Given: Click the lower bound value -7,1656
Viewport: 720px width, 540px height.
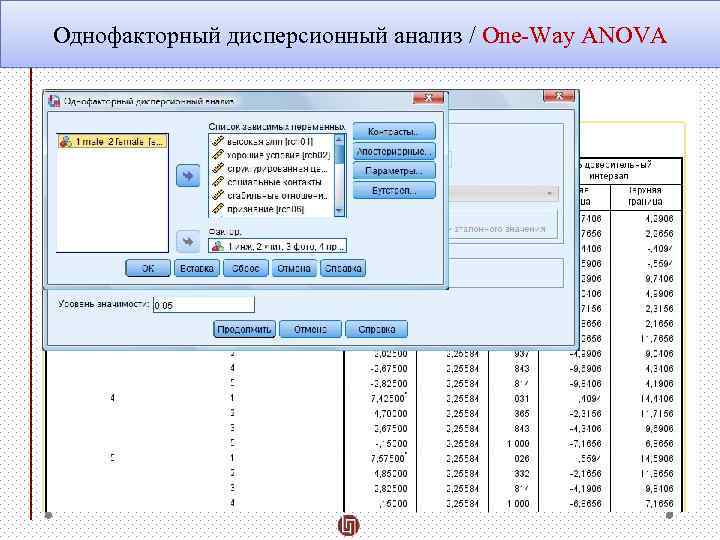Looking at the screenshot, I should (x=585, y=444).
